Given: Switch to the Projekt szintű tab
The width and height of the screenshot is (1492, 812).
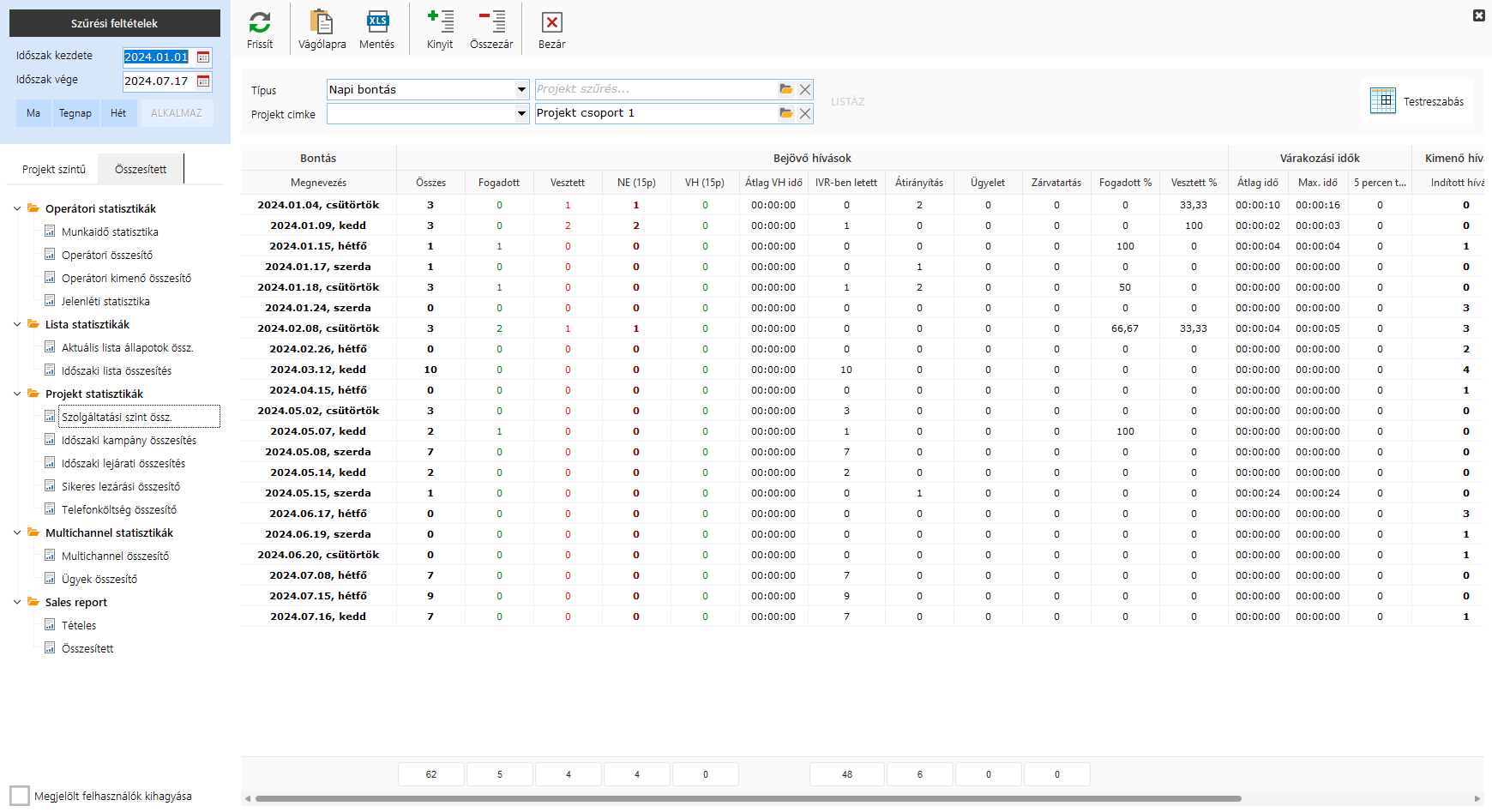Looking at the screenshot, I should 54,170.
